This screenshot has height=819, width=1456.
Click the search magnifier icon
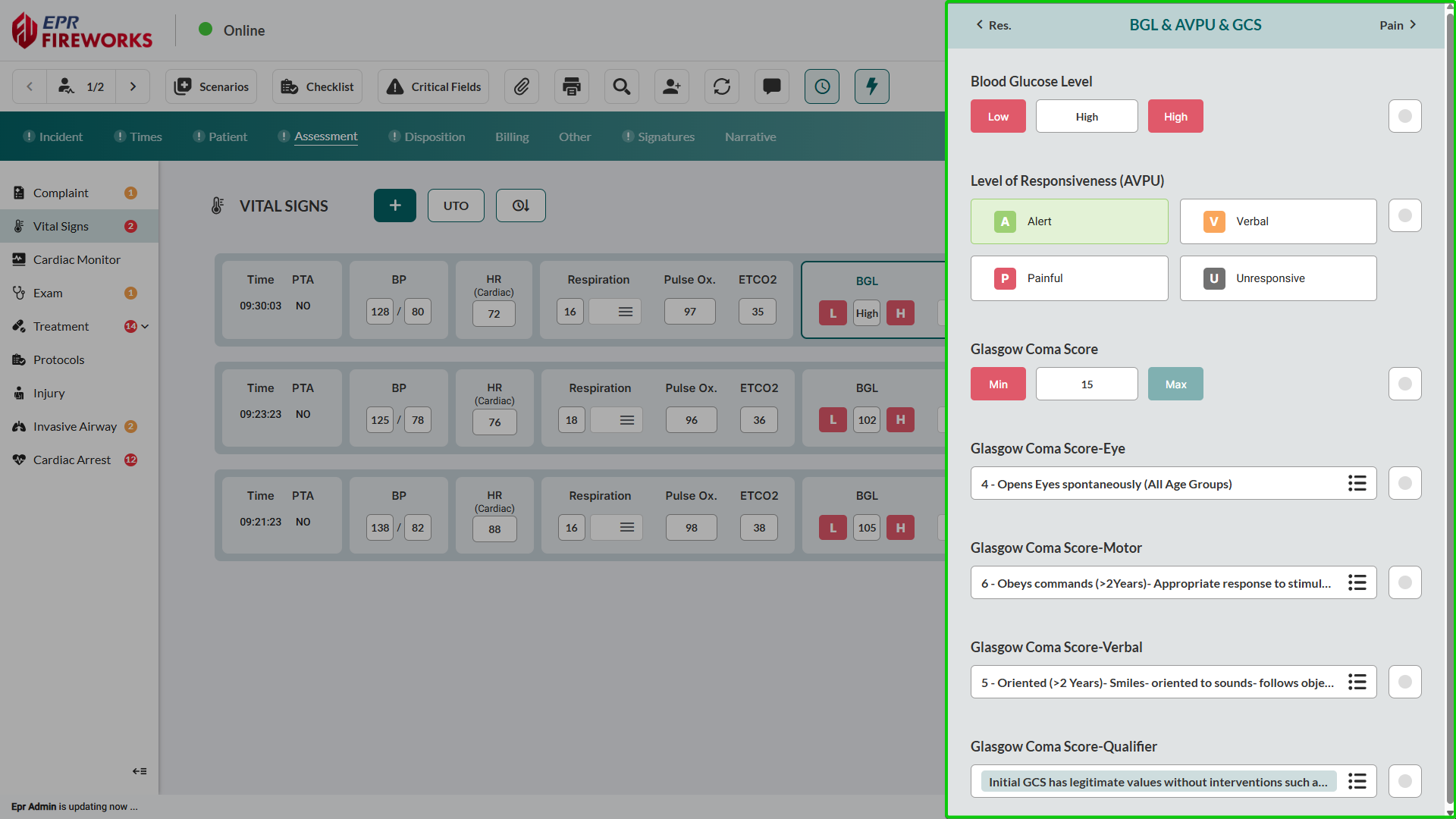(x=621, y=86)
